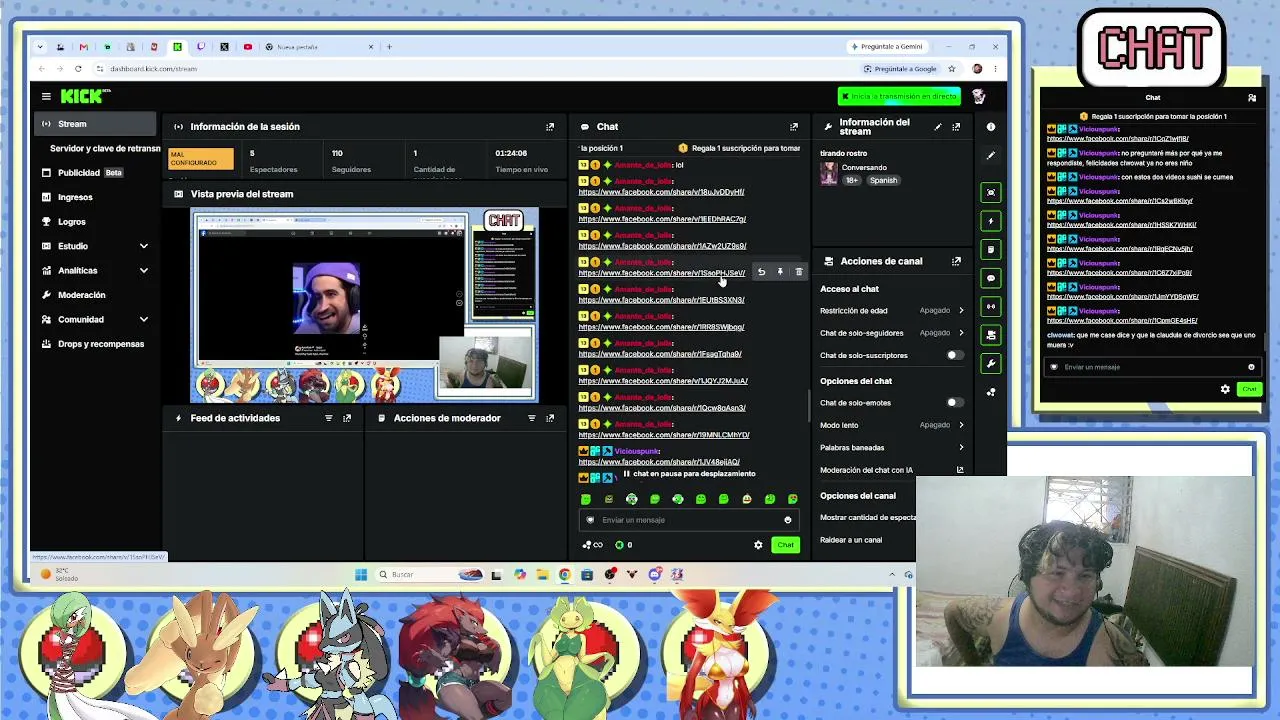Click Inicia la transmisión en directo button
Screen dimensions: 1280x720
click(899, 96)
